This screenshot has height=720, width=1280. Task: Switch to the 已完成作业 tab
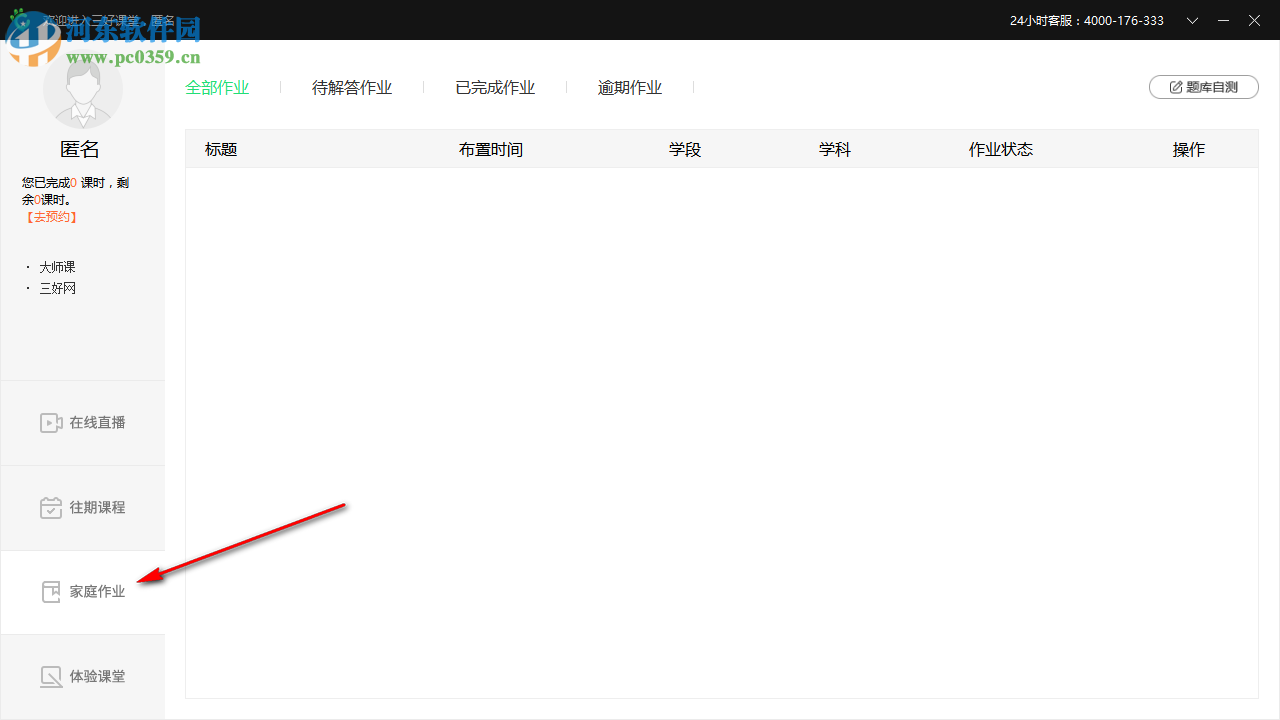(495, 88)
